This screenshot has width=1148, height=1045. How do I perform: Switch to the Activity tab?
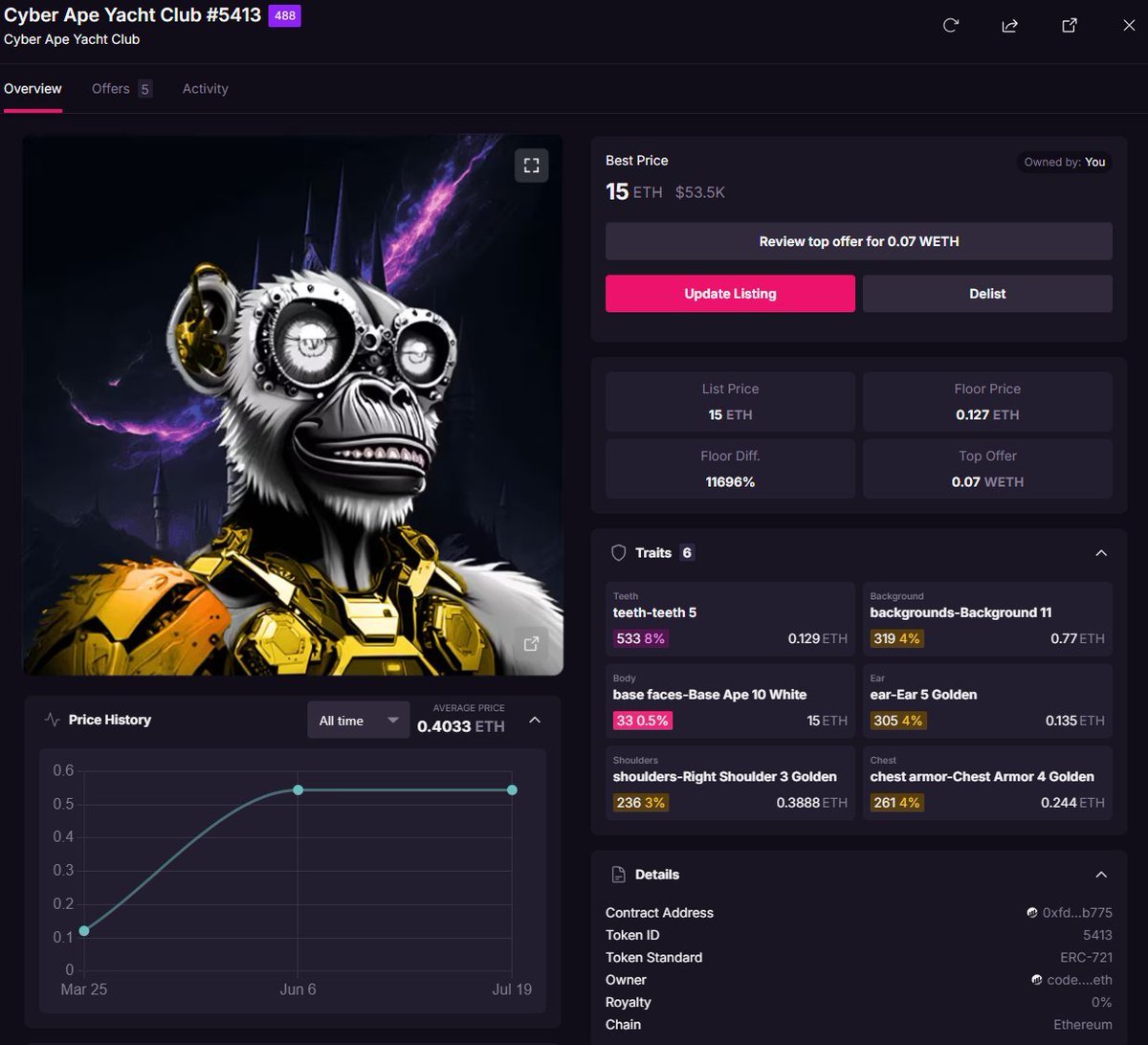coord(206,89)
